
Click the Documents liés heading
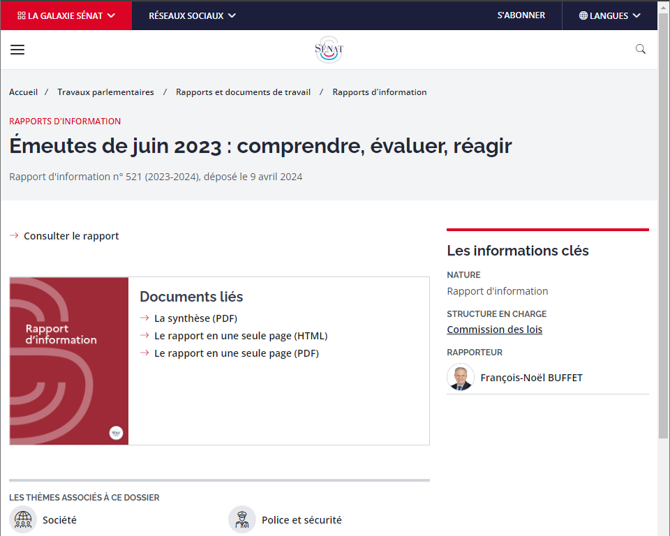191,297
